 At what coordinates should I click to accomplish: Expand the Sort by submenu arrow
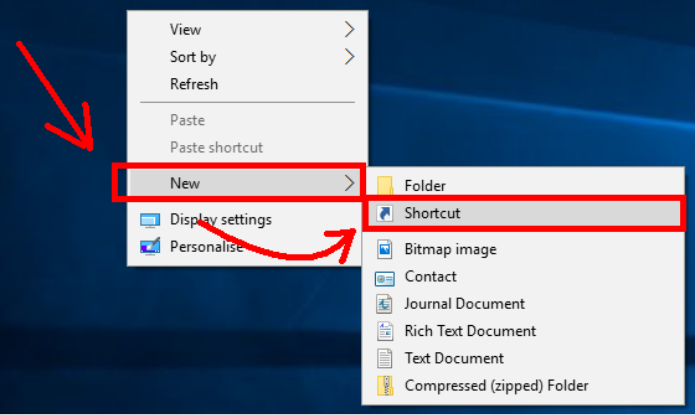[x=350, y=57]
